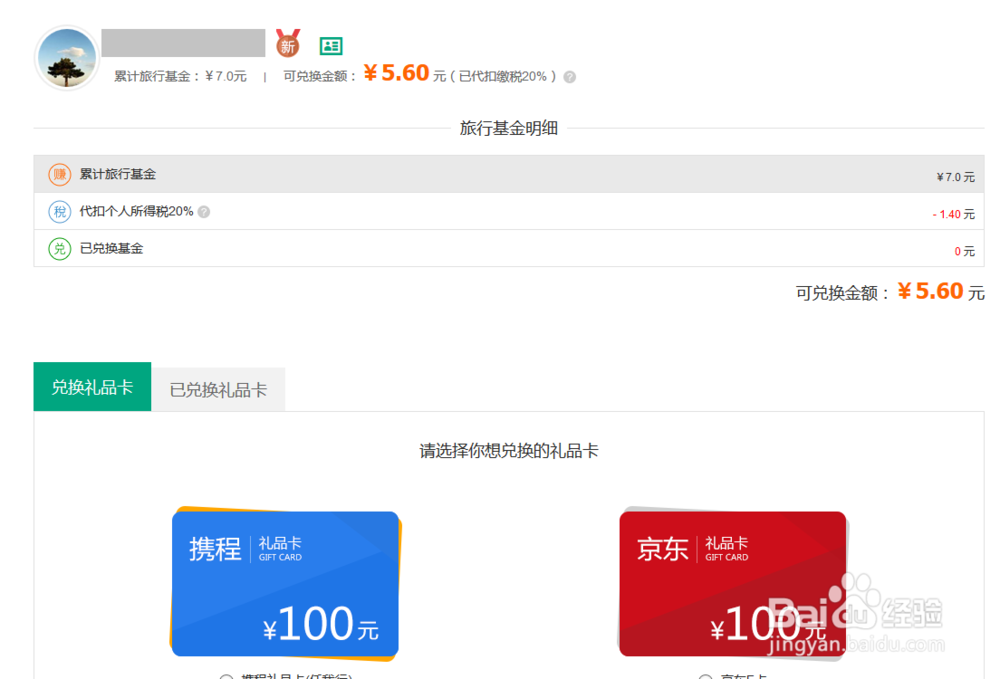
Task: Click the user avatar photo
Action: point(67,58)
